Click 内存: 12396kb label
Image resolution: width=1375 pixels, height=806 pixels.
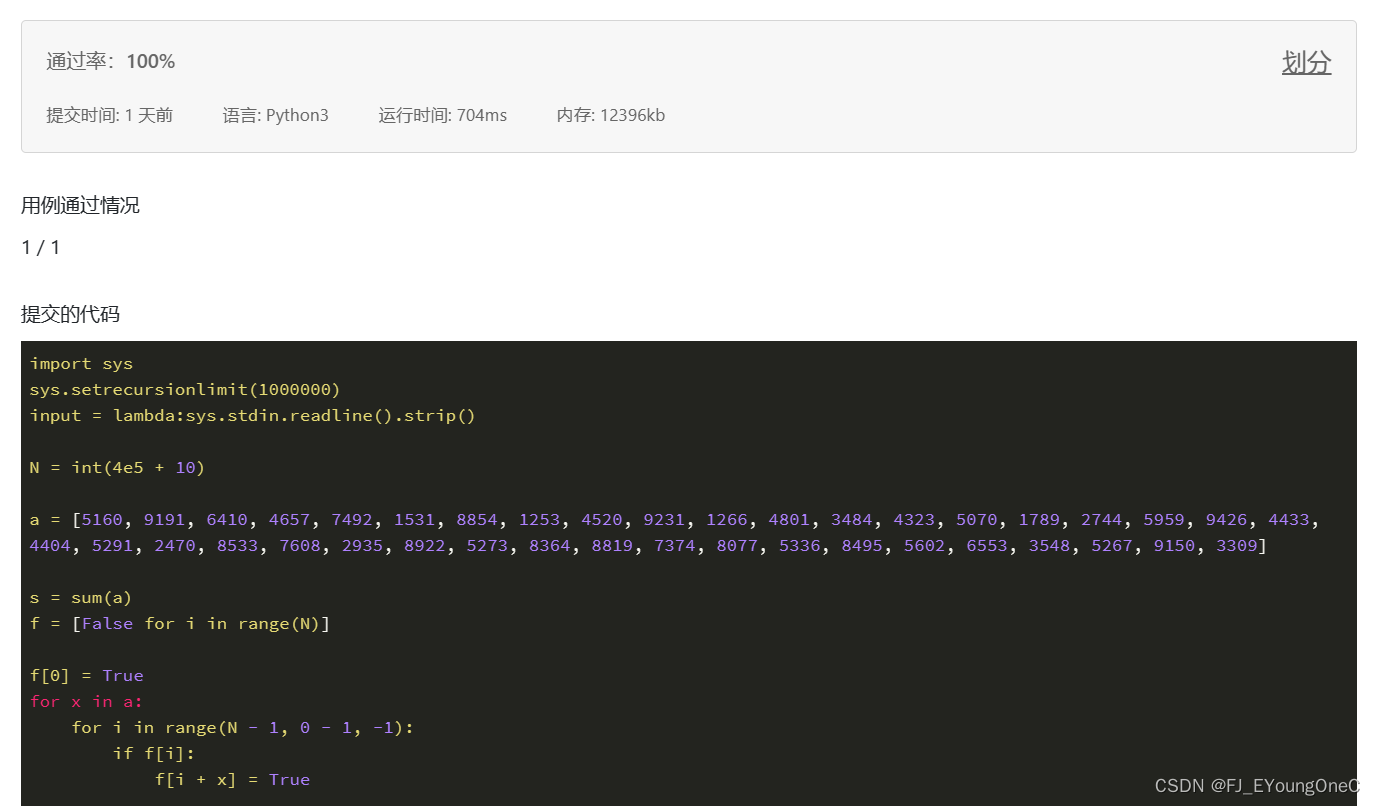pyautogui.click(x=610, y=115)
